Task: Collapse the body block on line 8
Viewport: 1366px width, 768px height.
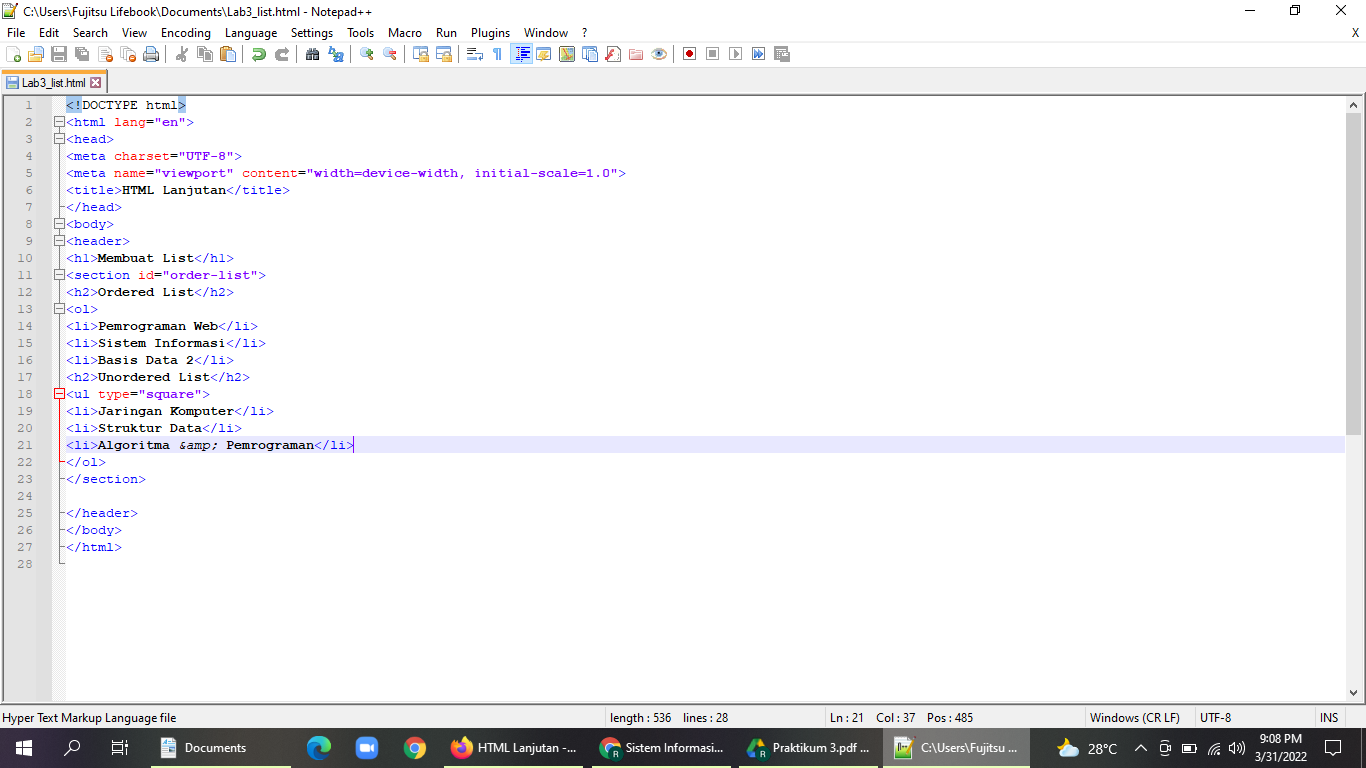Action: (59, 224)
